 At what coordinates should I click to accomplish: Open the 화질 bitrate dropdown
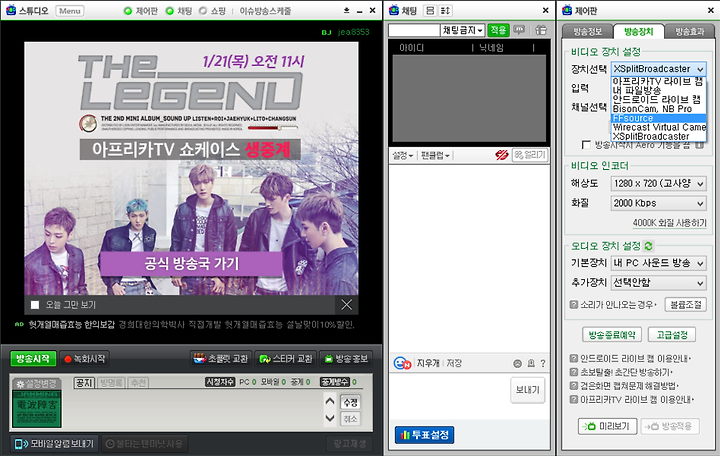tap(658, 203)
